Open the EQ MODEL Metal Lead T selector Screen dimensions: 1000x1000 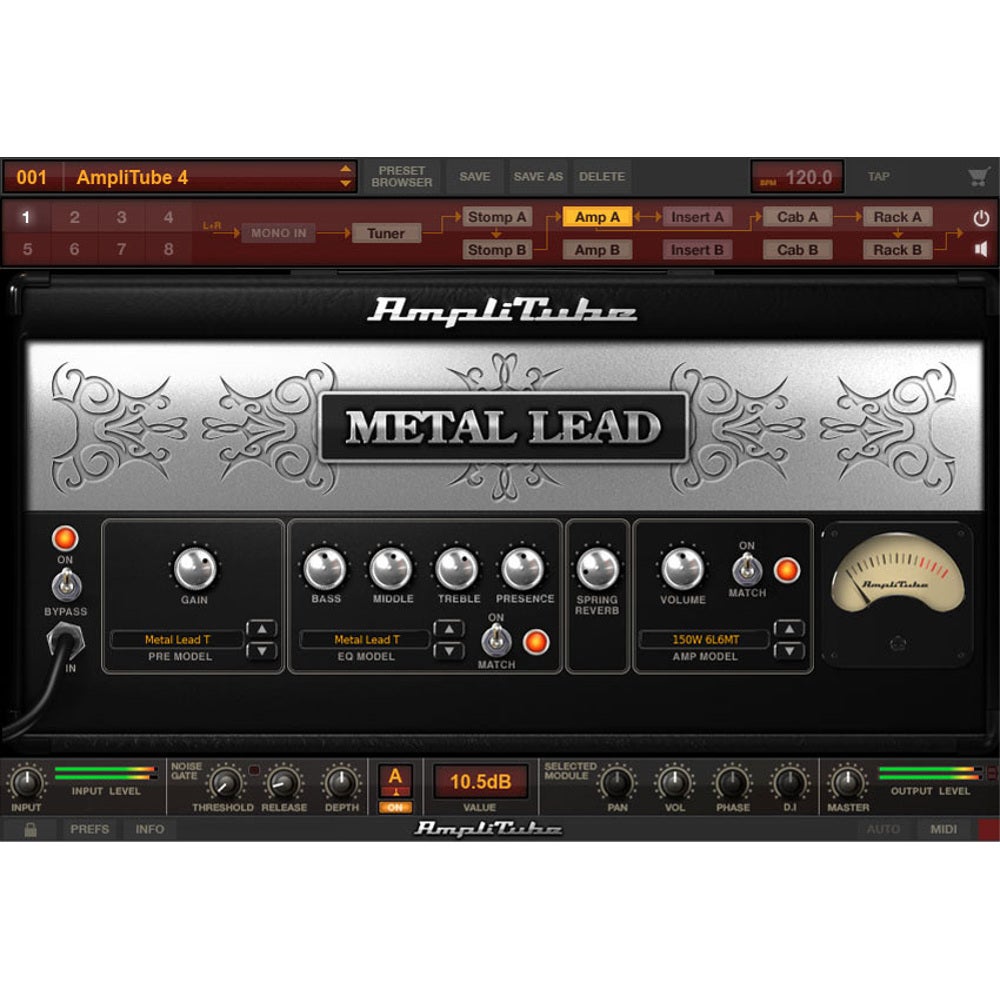(367, 639)
